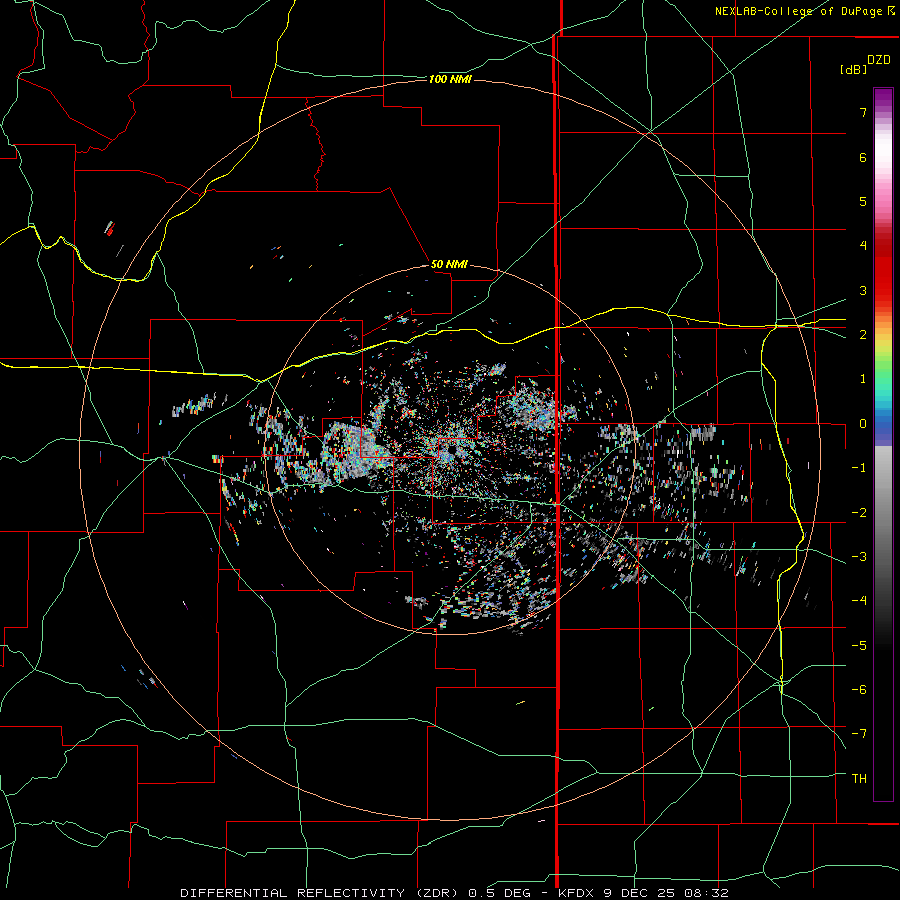The height and width of the screenshot is (900, 900).
Task: Click the 50 NMI range ring label
Action: [x=449, y=264]
